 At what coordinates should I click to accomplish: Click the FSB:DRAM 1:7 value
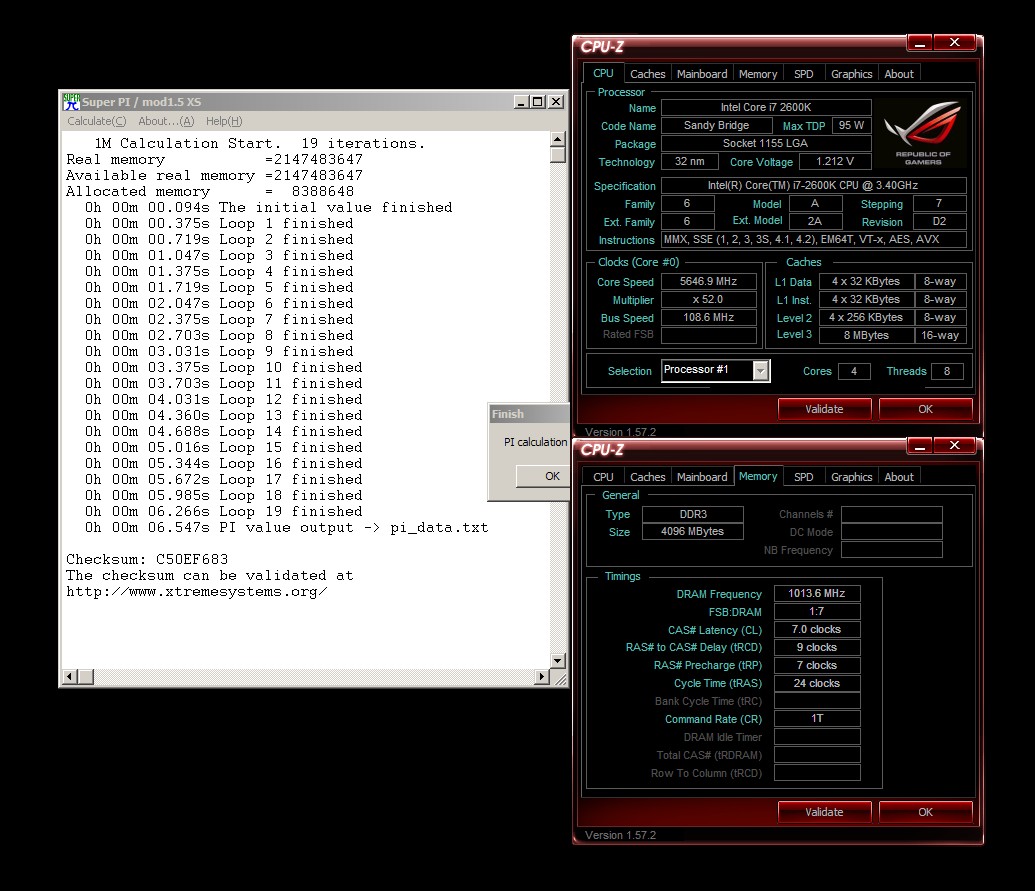click(817, 611)
